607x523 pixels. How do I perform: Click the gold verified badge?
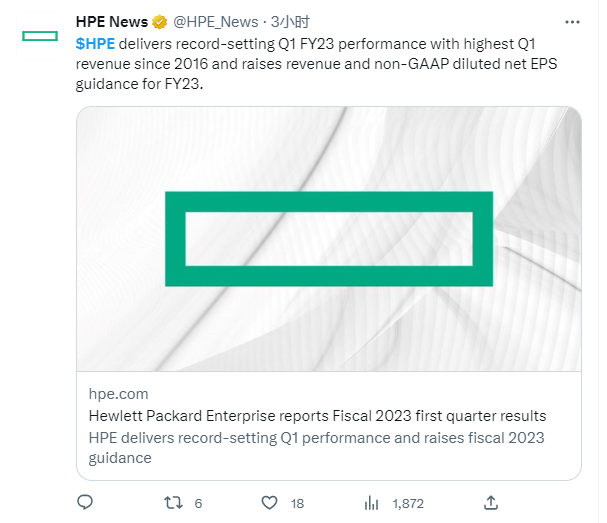click(x=159, y=22)
